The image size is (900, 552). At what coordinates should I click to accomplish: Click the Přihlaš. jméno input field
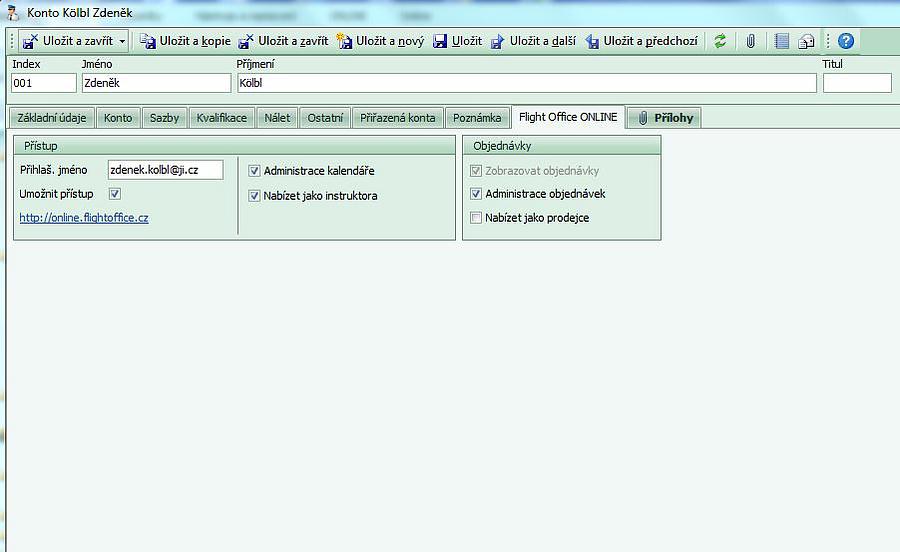tap(165, 171)
